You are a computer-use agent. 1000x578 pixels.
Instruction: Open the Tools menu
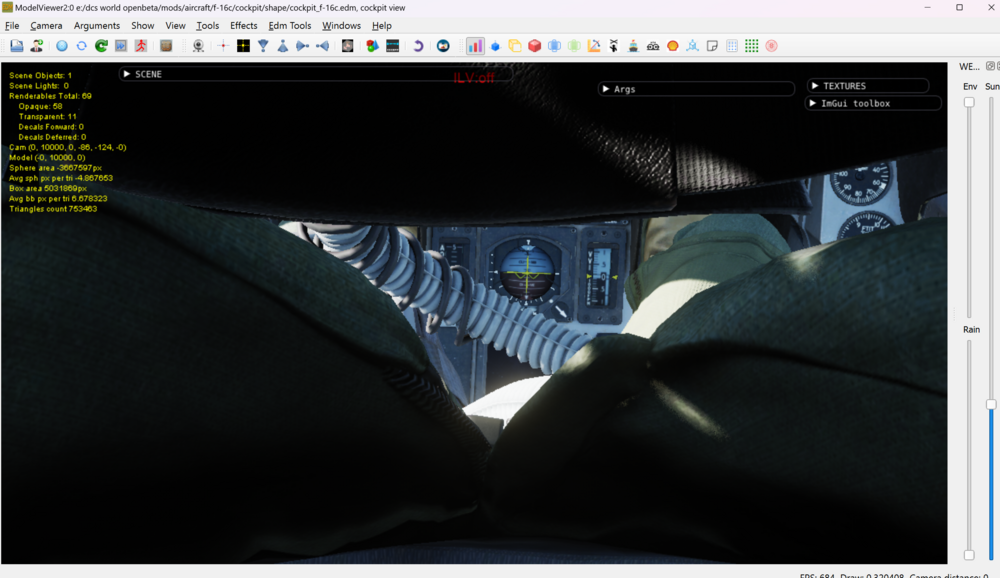[207, 26]
